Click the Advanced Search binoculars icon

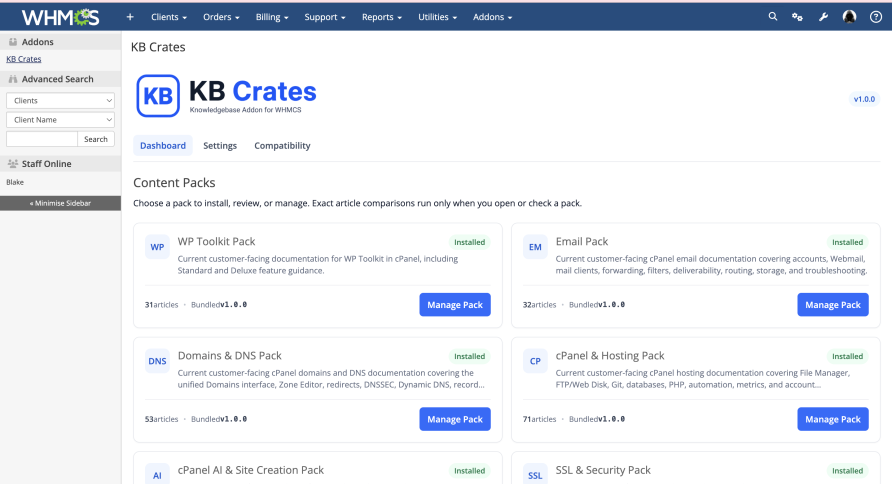pyautogui.click(x=13, y=79)
